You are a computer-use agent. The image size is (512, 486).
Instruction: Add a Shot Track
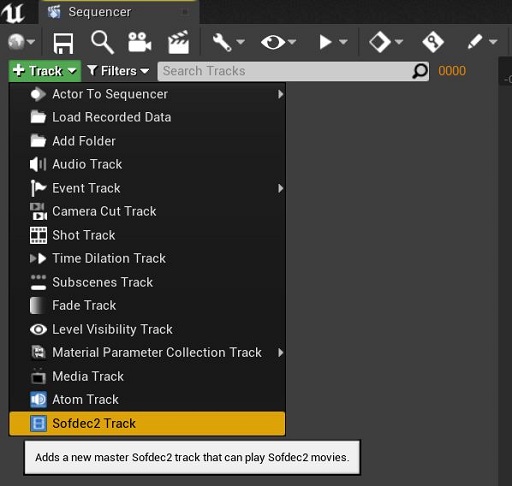(147, 235)
